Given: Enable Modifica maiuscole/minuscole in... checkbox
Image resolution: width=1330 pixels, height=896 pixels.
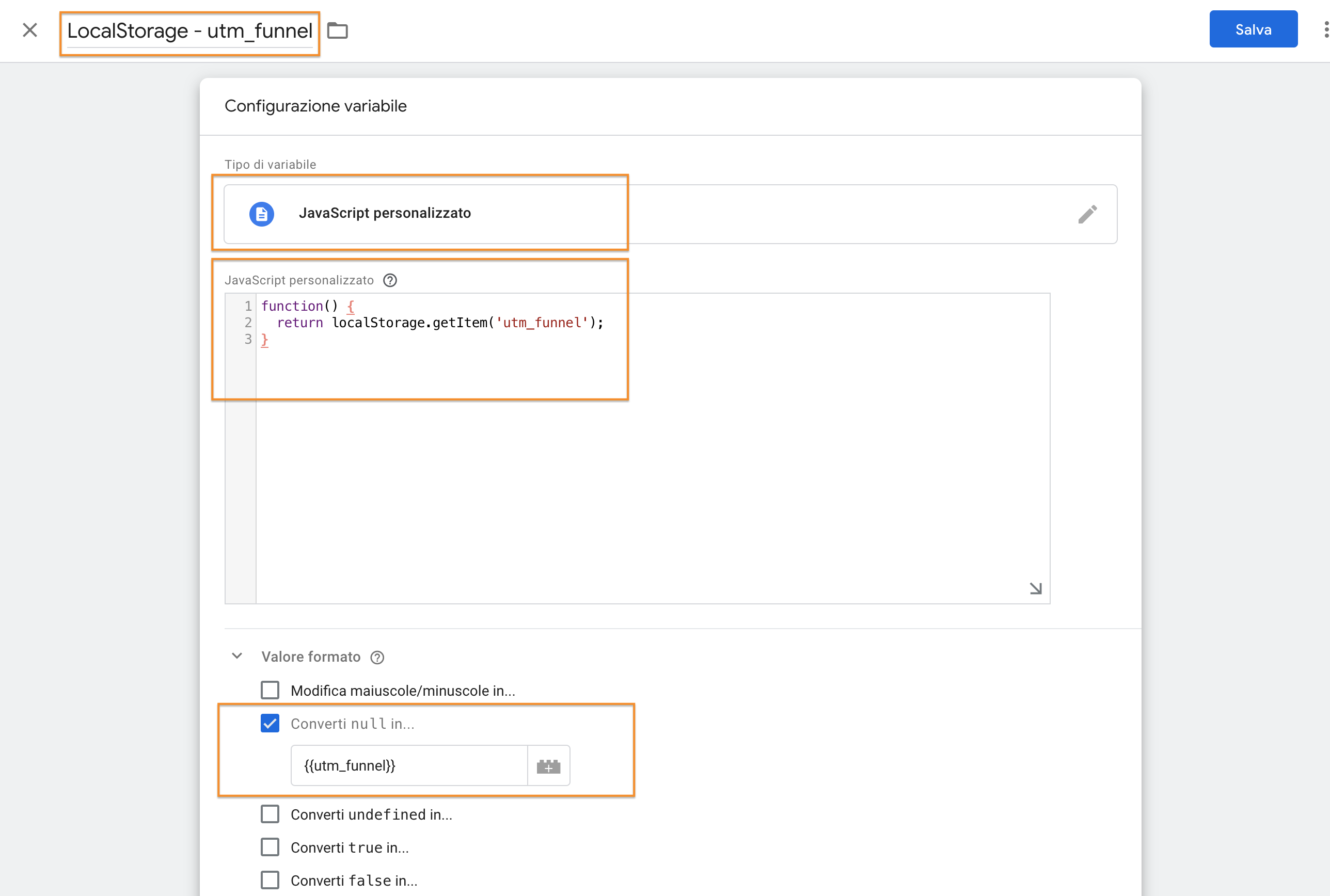Looking at the screenshot, I should point(270,690).
